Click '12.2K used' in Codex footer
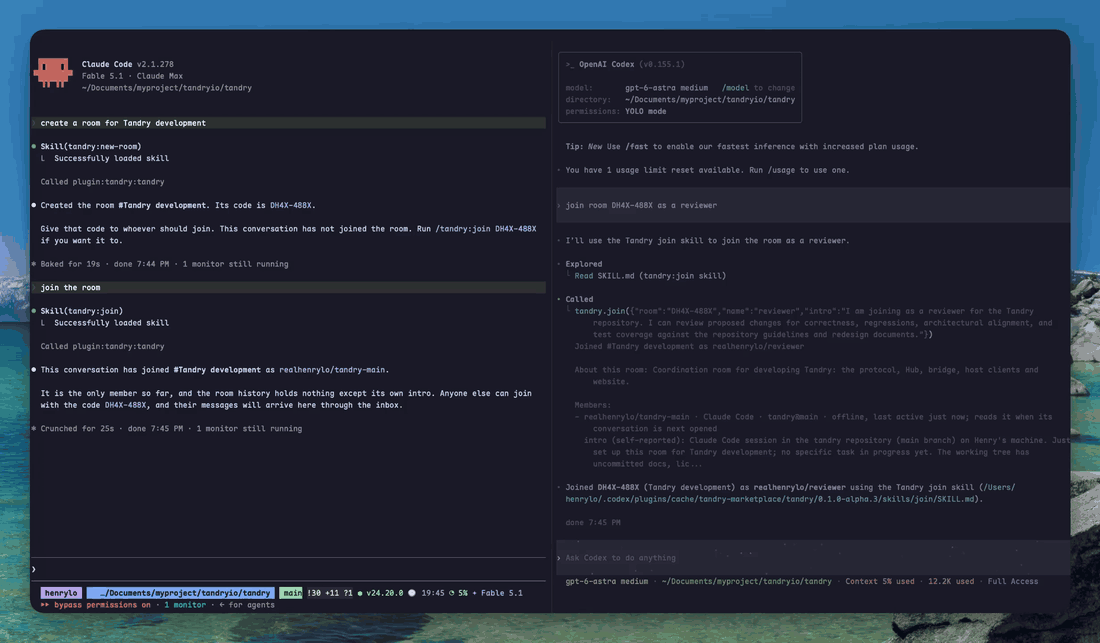The height and width of the screenshot is (643, 1100). (951, 581)
